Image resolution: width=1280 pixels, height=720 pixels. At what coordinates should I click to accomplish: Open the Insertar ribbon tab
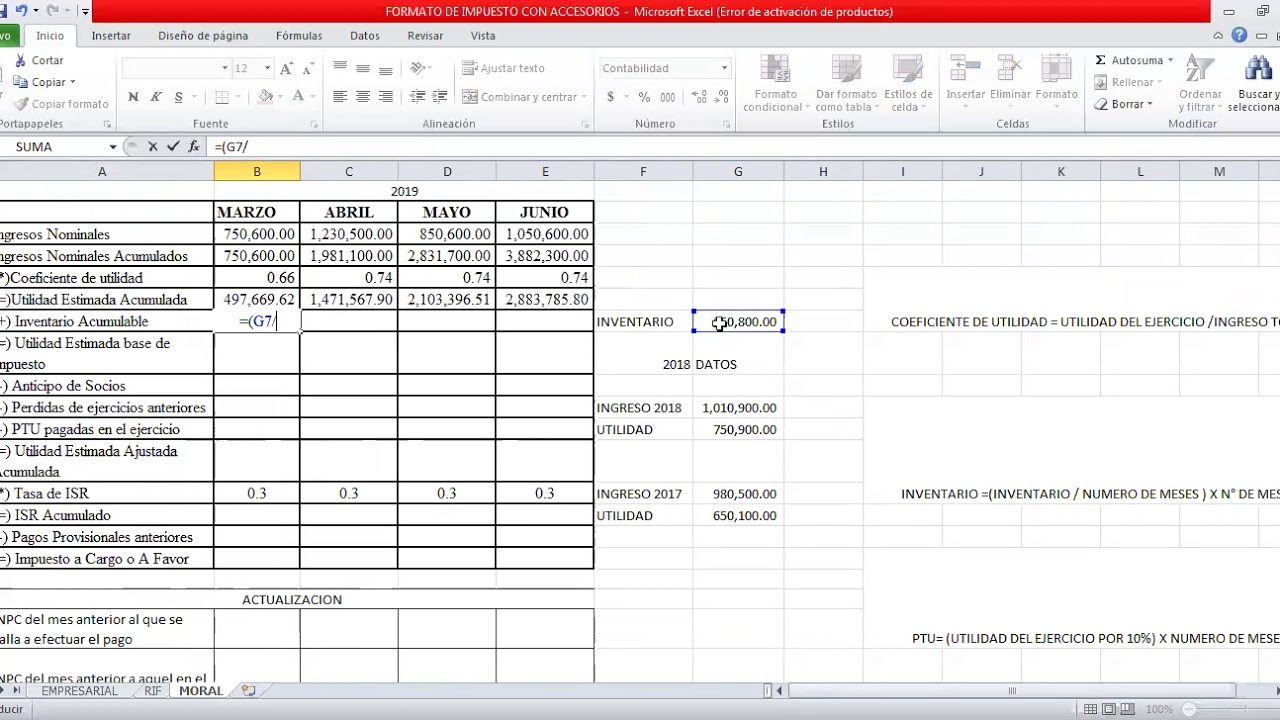pos(111,35)
